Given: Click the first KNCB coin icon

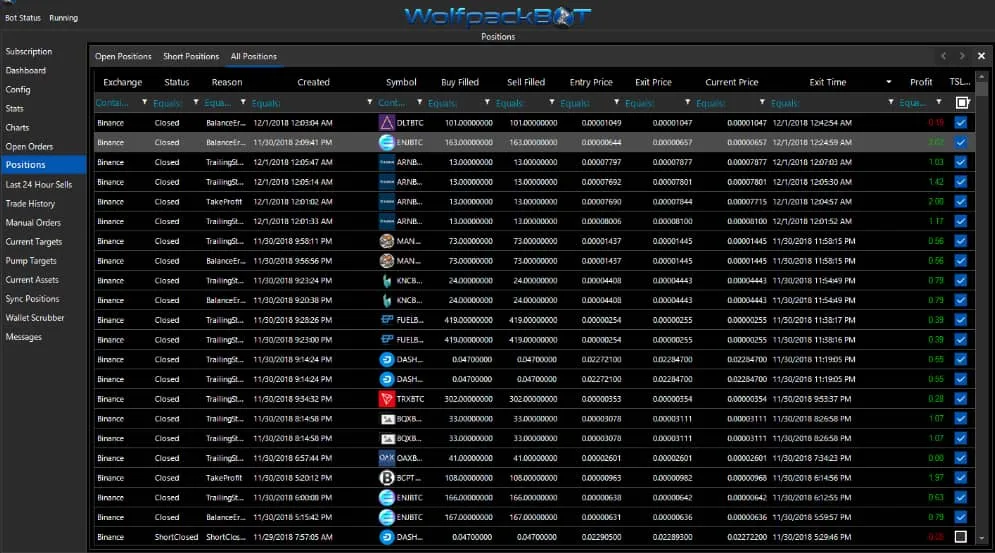Looking at the screenshot, I should [x=386, y=281].
